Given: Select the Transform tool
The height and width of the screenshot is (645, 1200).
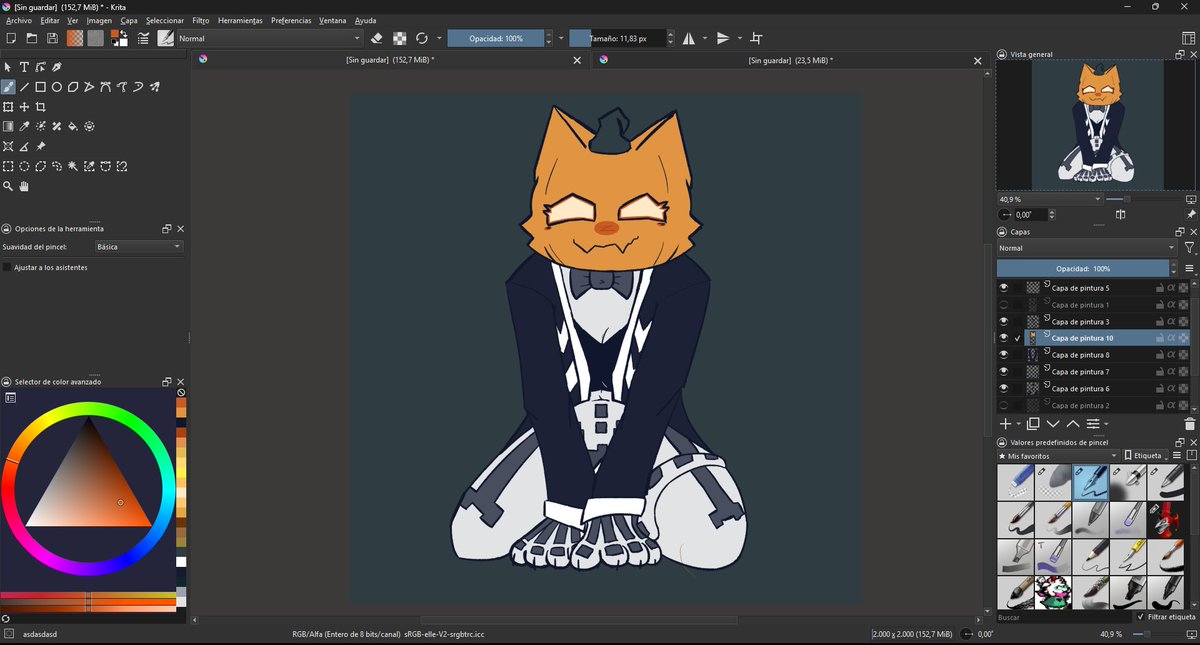Looking at the screenshot, I should pyautogui.click(x=8, y=107).
